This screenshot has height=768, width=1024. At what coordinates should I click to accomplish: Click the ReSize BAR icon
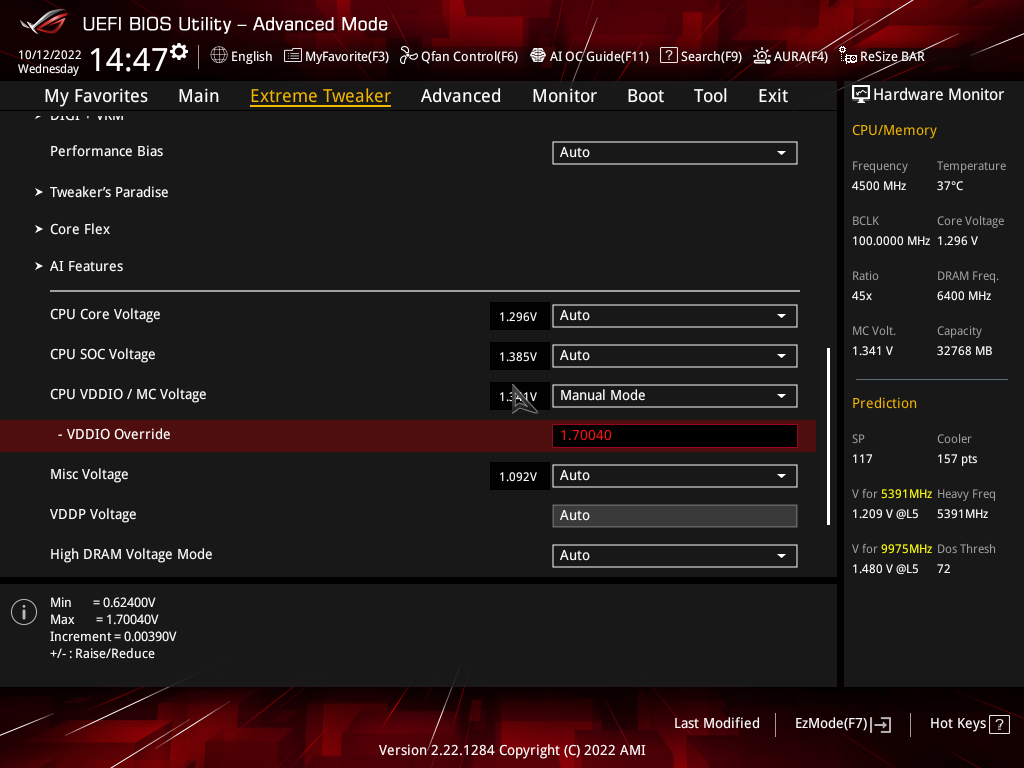pos(848,56)
